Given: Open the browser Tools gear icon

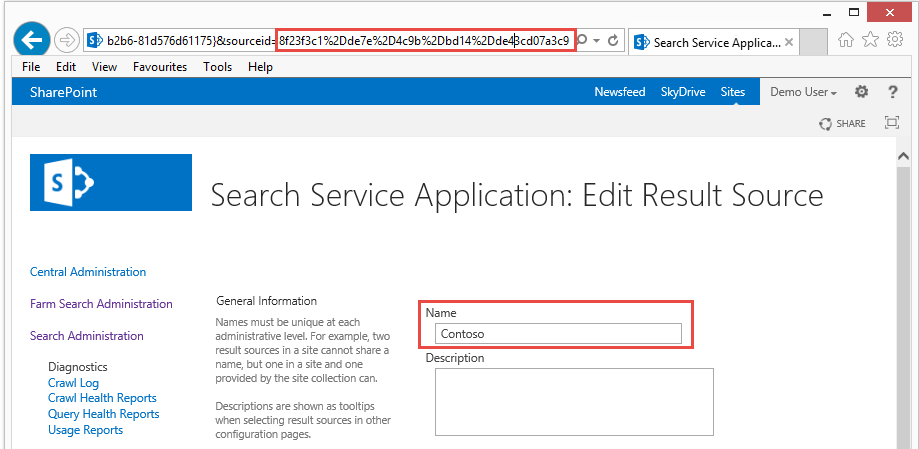Looking at the screenshot, I should click(895, 41).
